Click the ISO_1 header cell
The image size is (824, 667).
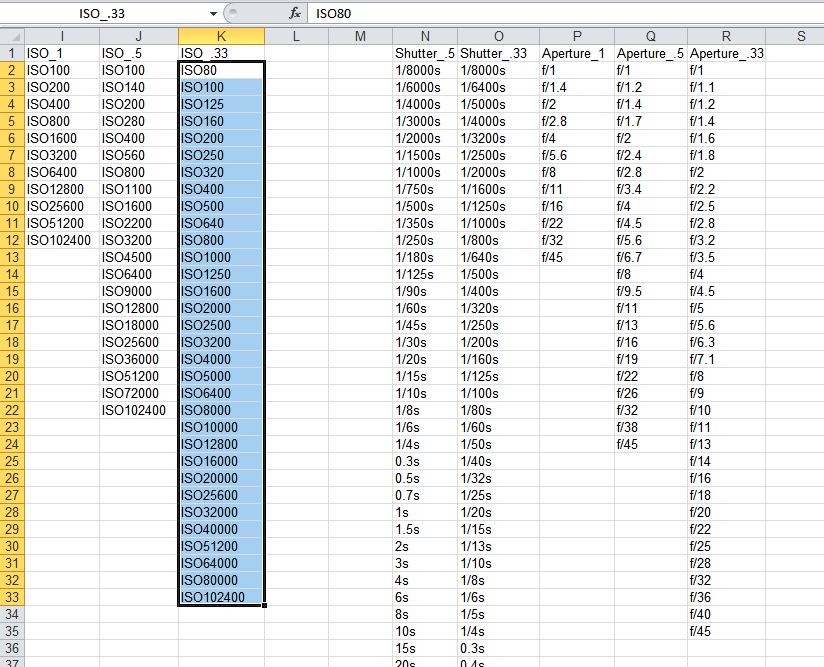coord(62,53)
